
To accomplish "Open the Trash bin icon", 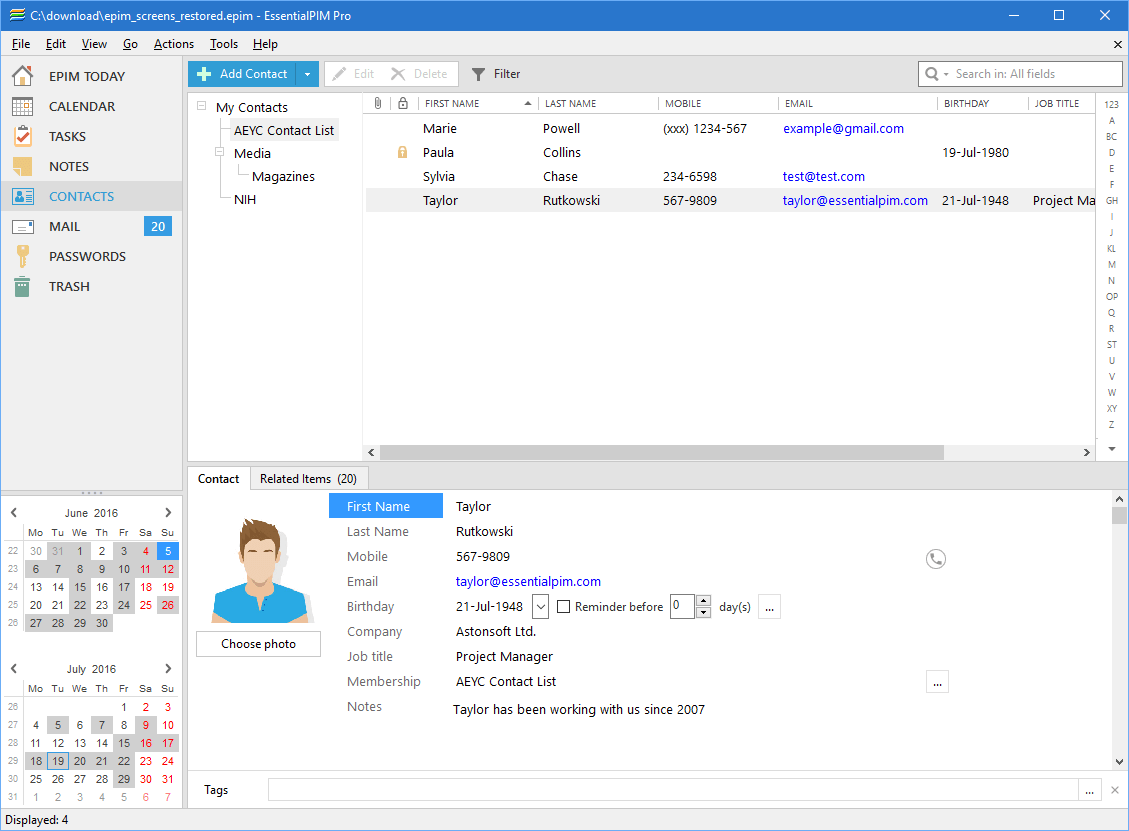I will tap(22, 287).
